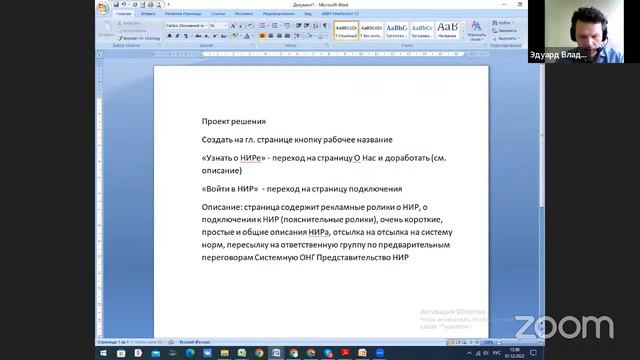The height and width of the screenshot is (360, 640).
Task: Clear formatting with the eraser icon
Action: 251,26
